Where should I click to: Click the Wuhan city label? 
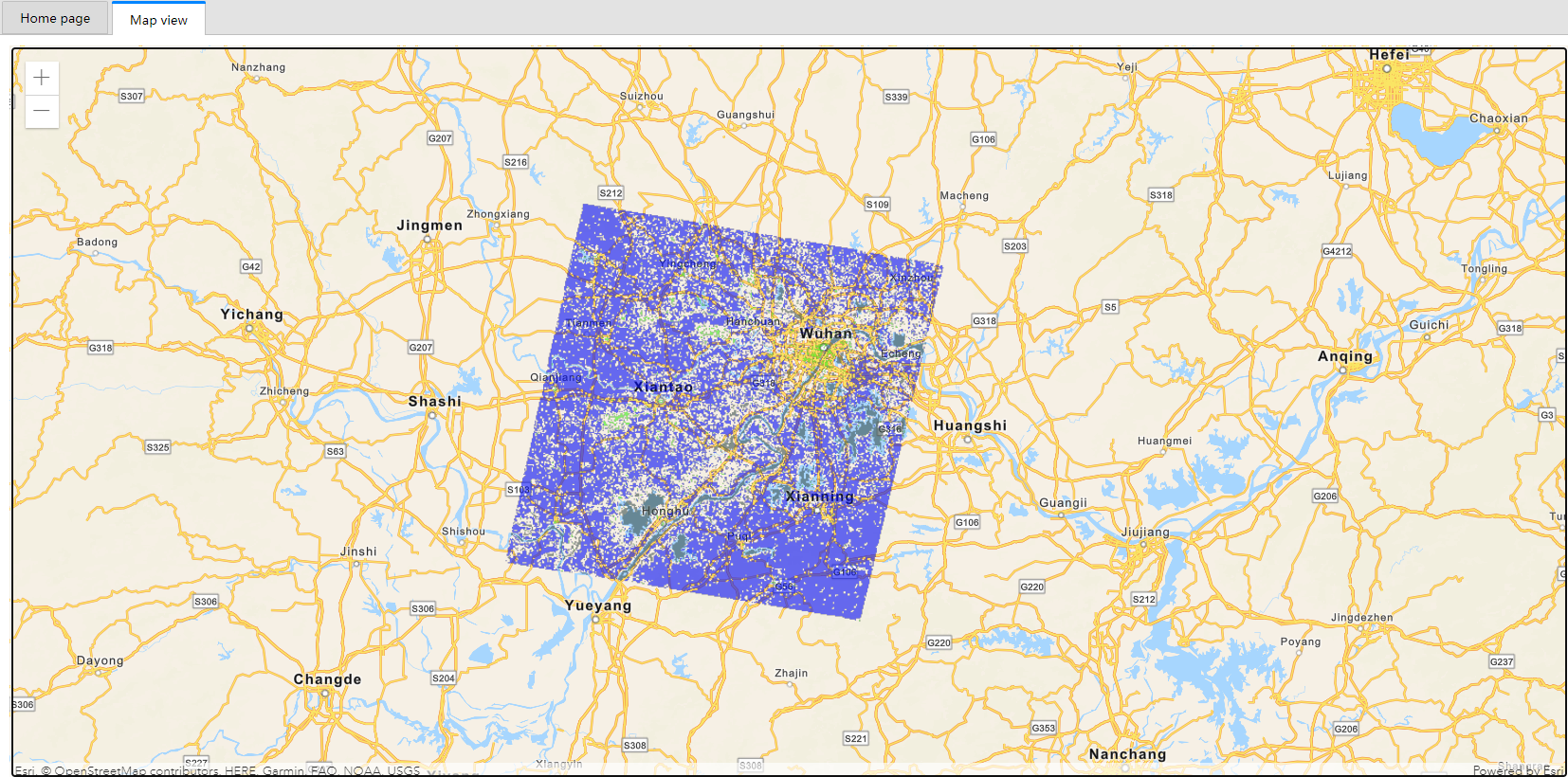[x=826, y=334]
